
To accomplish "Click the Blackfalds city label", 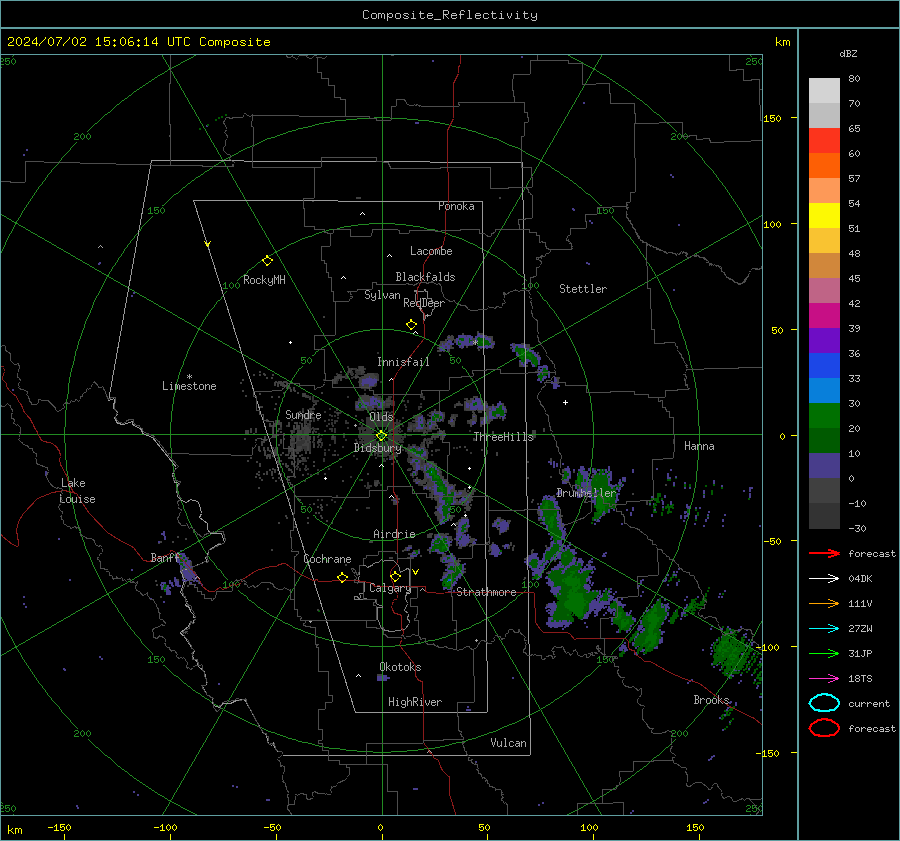I will click(x=425, y=277).
